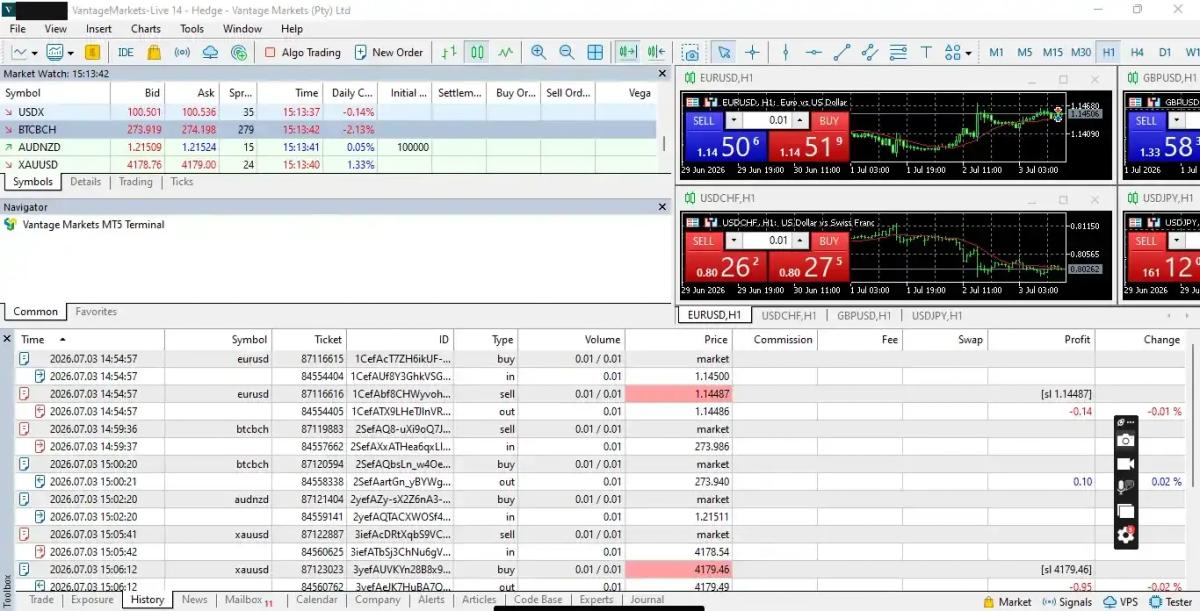Click USDCHF SELL button
The image size is (1200, 611).
pyautogui.click(x=703, y=241)
